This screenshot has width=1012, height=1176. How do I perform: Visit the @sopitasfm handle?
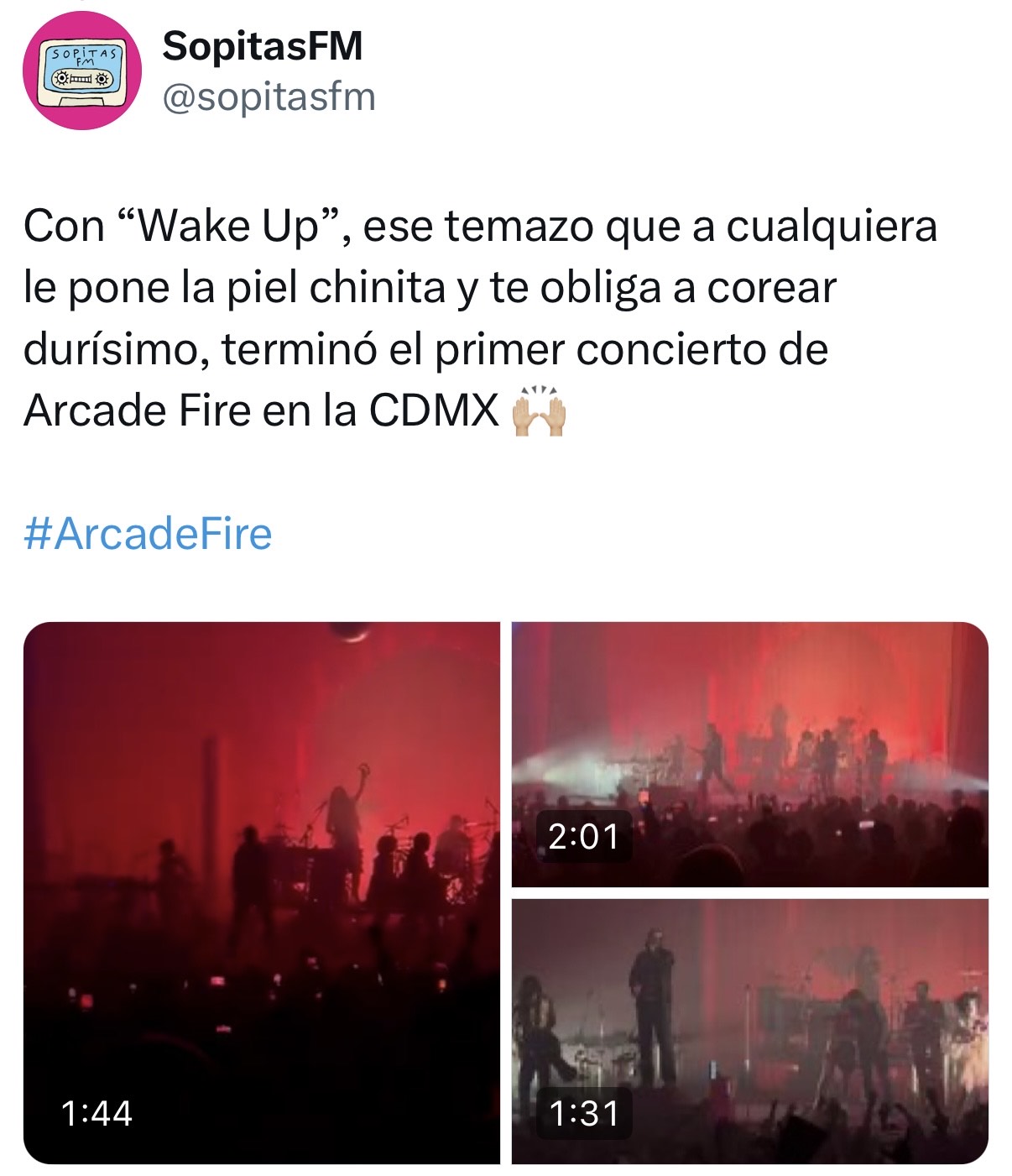pos(269,97)
